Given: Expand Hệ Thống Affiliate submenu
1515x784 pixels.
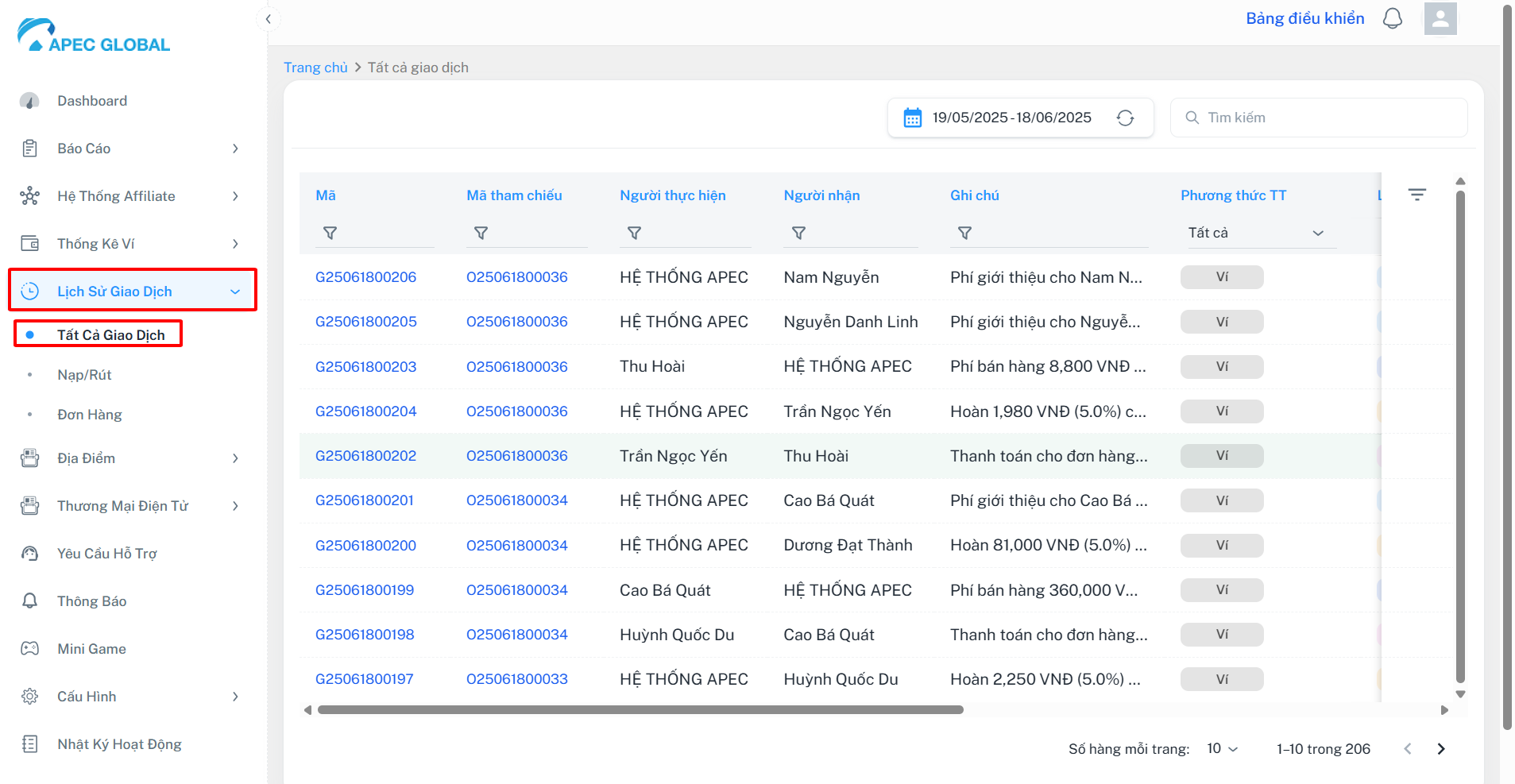Looking at the screenshot, I should pyautogui.click(x=131, y=196).
